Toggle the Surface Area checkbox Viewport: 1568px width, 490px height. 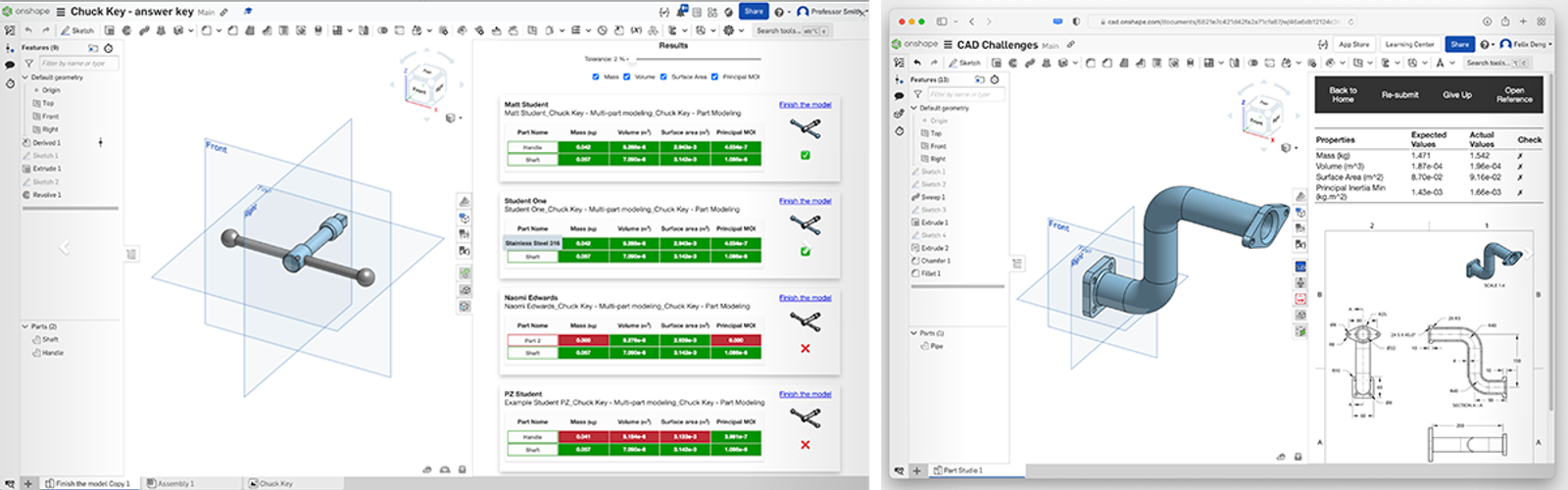click(x=663, y=76)
